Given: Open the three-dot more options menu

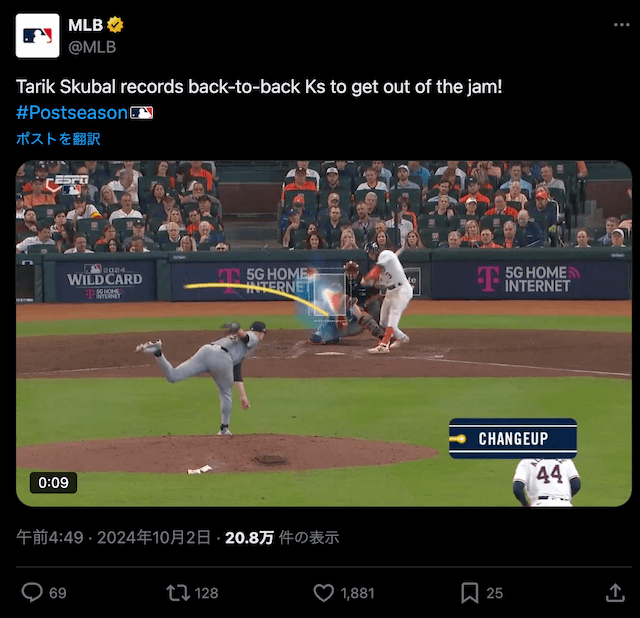Looking at the screenshot, I should [x=622, y=25].
